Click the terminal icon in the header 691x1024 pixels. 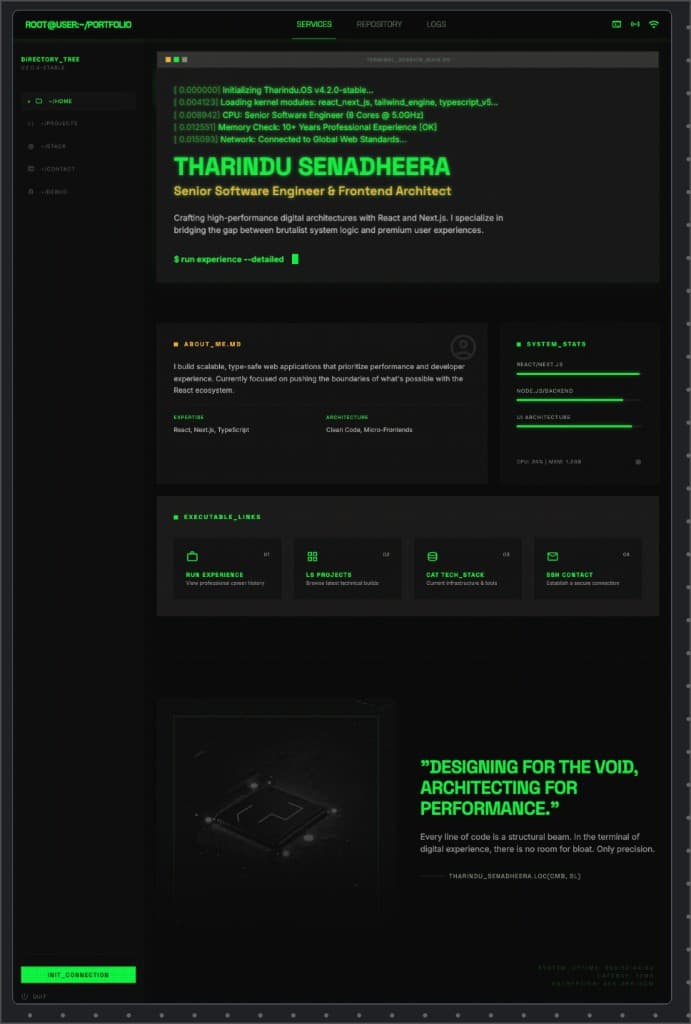point(616,24)
